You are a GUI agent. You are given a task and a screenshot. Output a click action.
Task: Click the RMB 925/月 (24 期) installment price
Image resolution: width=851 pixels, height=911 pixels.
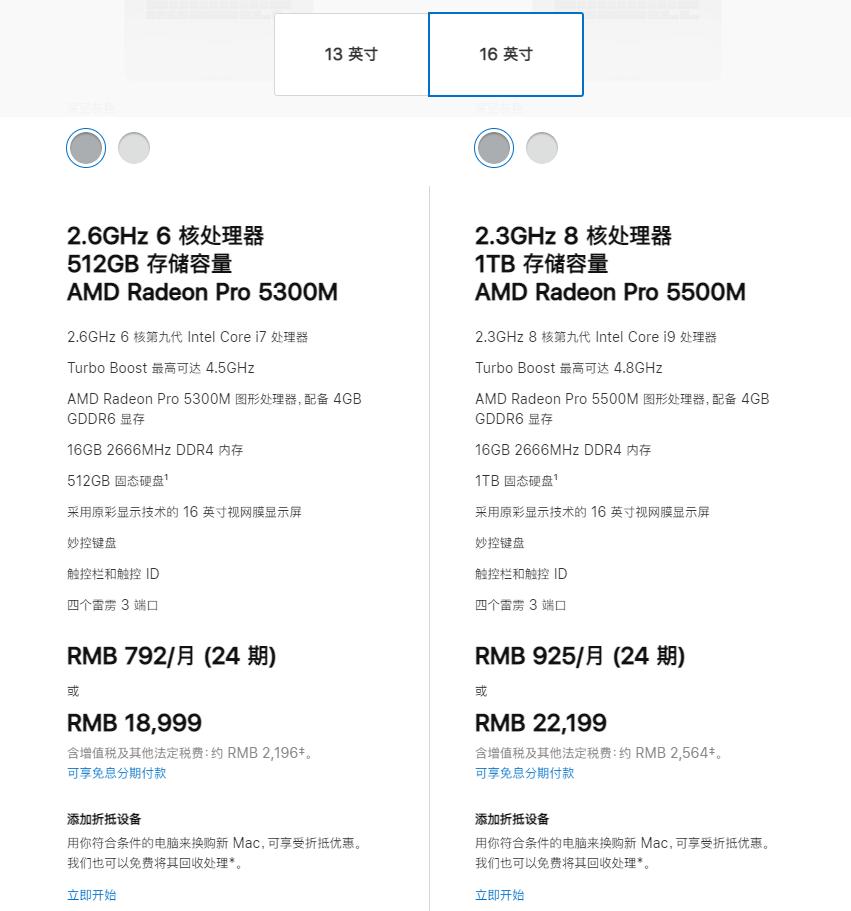point(580,656)
